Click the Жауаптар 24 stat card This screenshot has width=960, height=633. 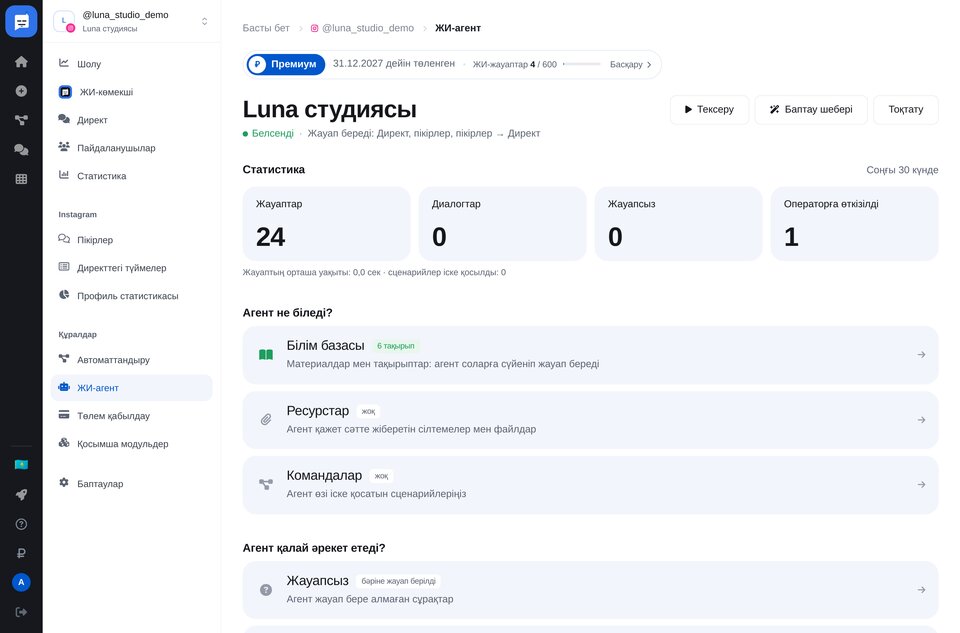click(326, 224)
